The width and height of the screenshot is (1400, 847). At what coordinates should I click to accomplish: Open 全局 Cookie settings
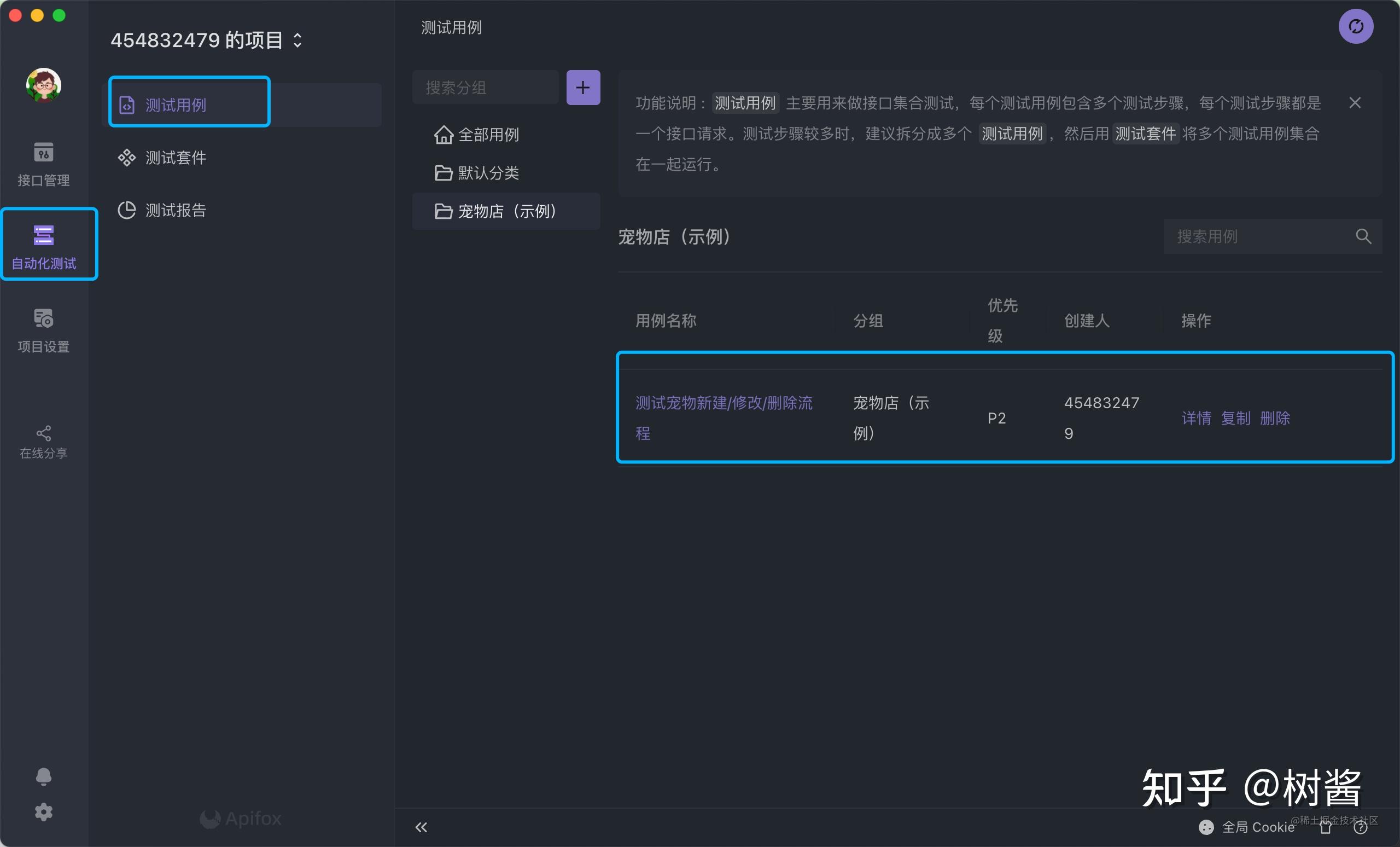coord(1246,827)
